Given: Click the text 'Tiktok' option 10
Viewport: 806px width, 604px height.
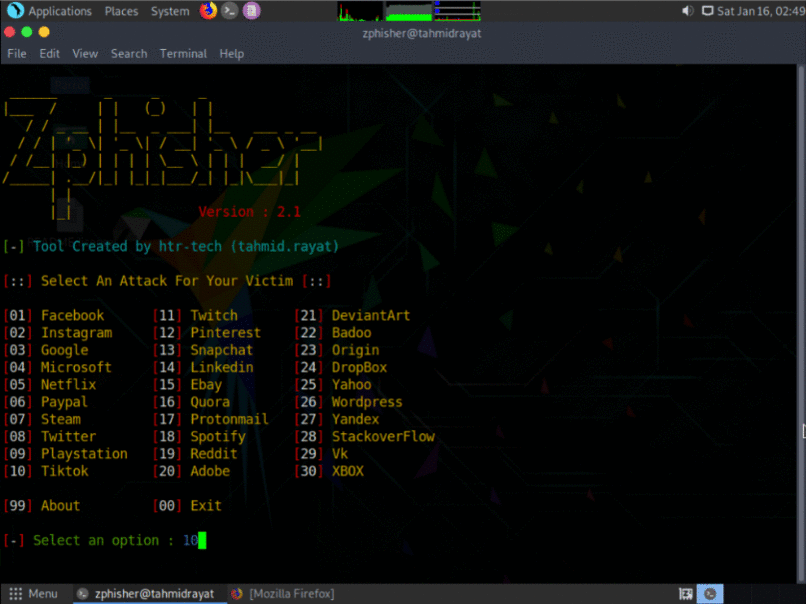Looking at the screenshot, I should tap(65, 471).
